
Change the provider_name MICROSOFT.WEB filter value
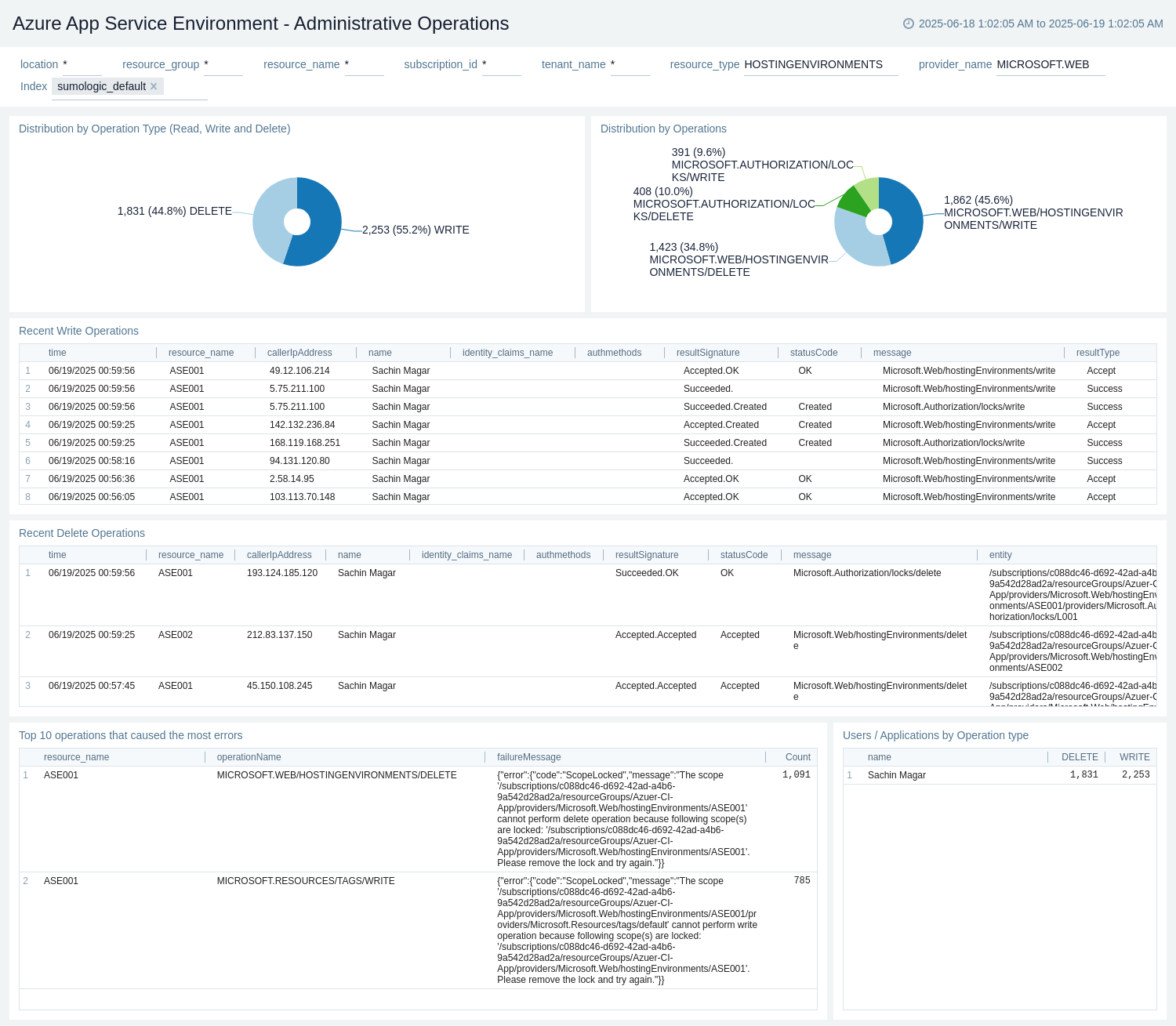pos(1051,65)
